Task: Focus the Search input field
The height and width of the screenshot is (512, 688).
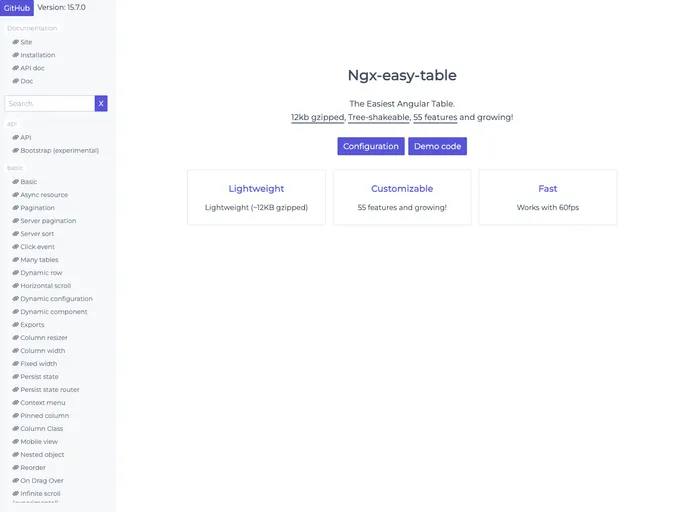Action: click(x=50, y=104)
